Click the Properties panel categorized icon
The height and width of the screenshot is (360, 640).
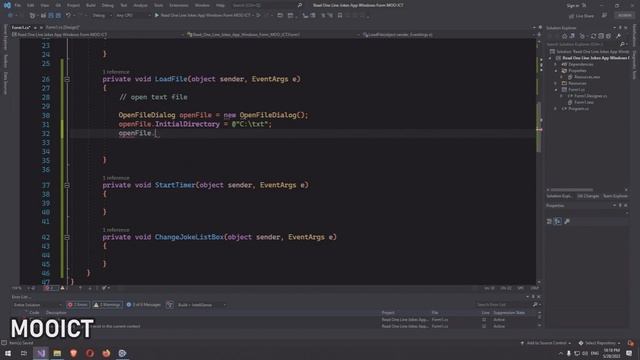tap(549, 221)
